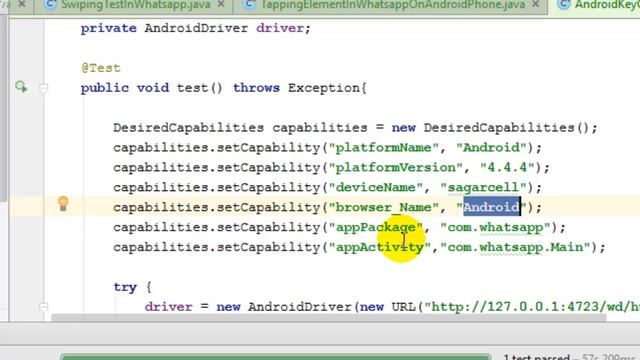Click the Java class icon on SwipingTest tab
This screenshot has height=360, width=640.
(50, 4)
